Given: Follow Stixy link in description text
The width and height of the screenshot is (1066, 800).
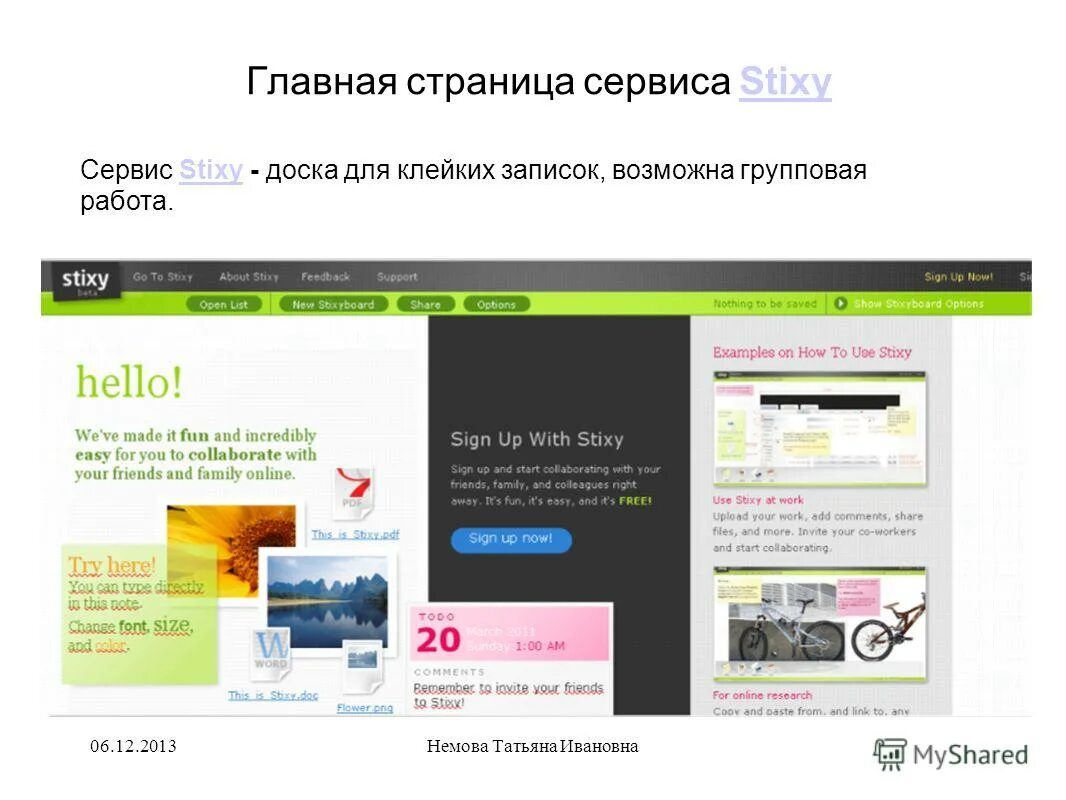Looking at the screenshot, I should coord(211,170).
